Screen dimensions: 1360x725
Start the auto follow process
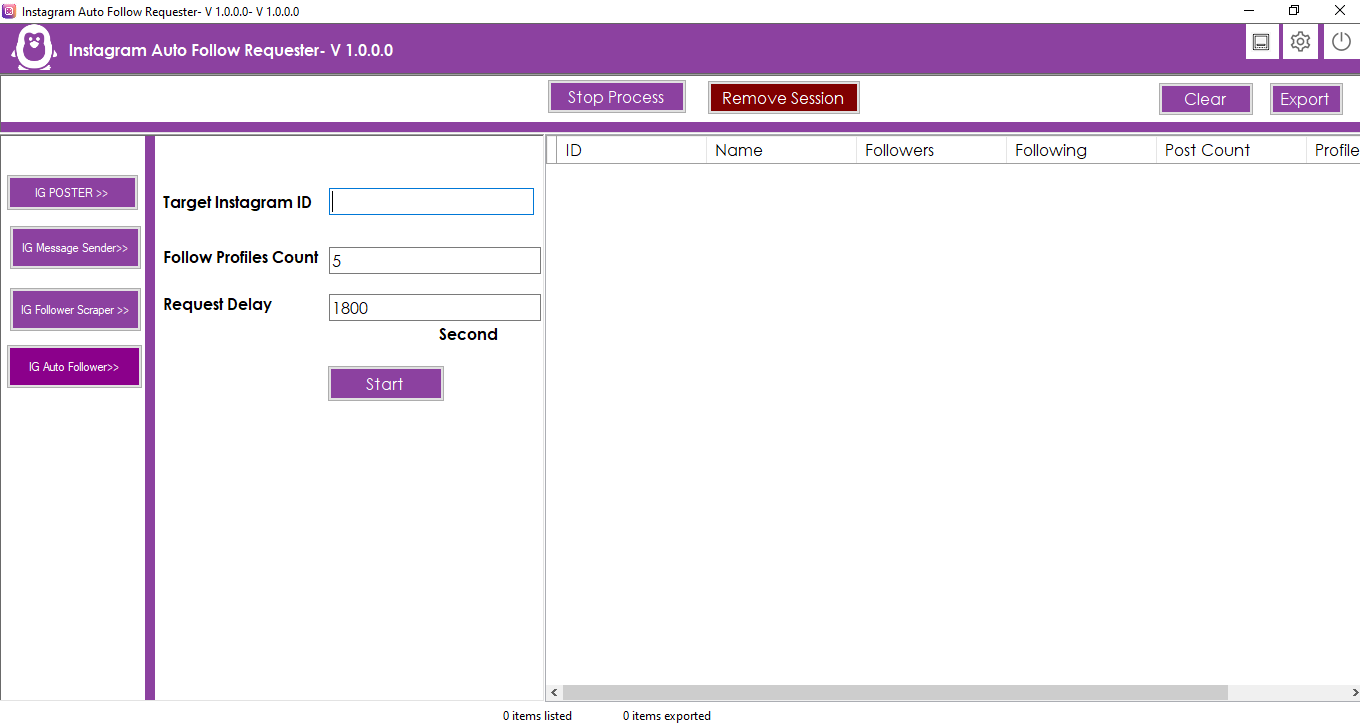point(386,383)
